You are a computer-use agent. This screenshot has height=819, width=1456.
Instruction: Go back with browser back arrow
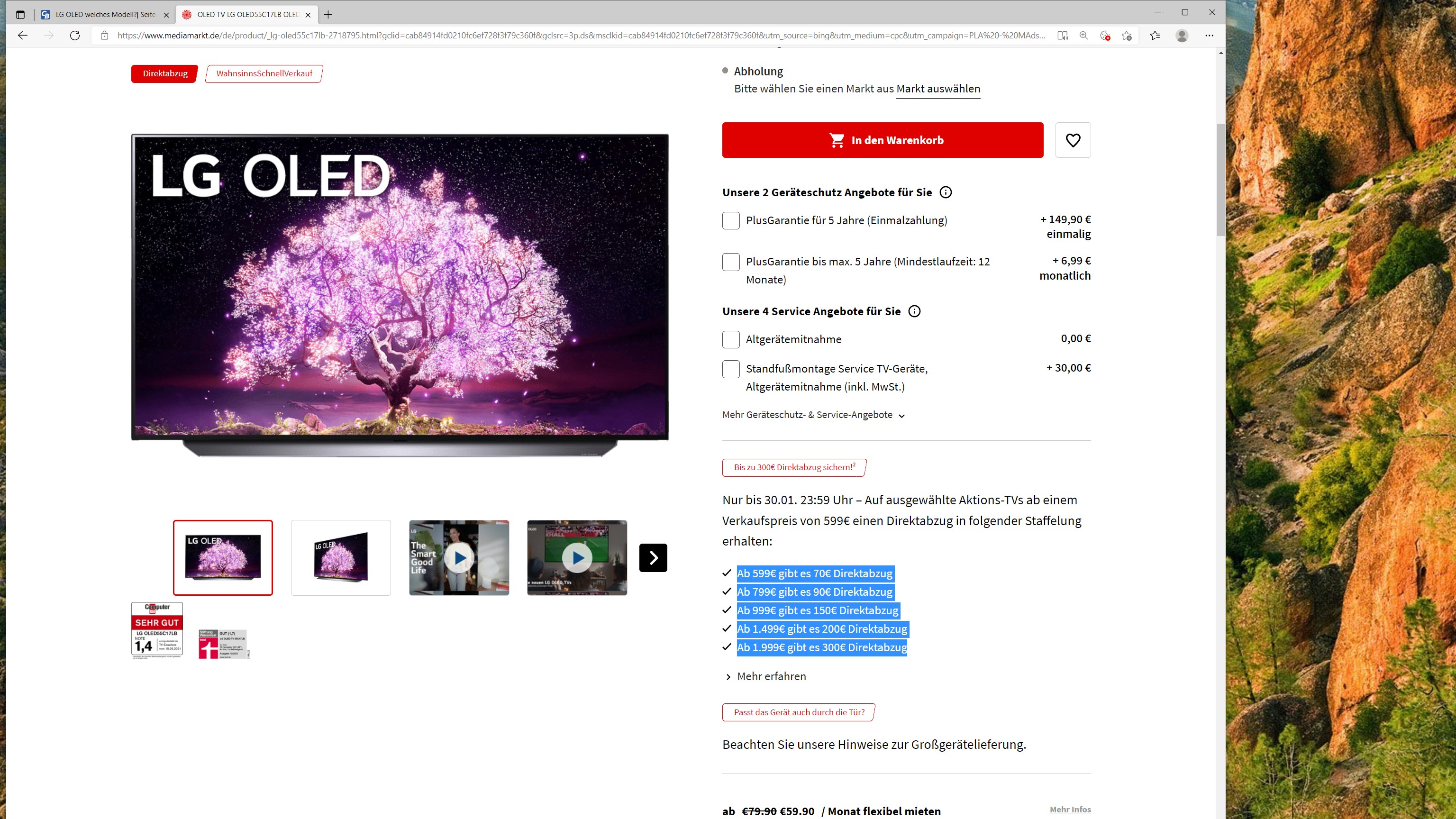pyautogui.click(x=23, y=36)
